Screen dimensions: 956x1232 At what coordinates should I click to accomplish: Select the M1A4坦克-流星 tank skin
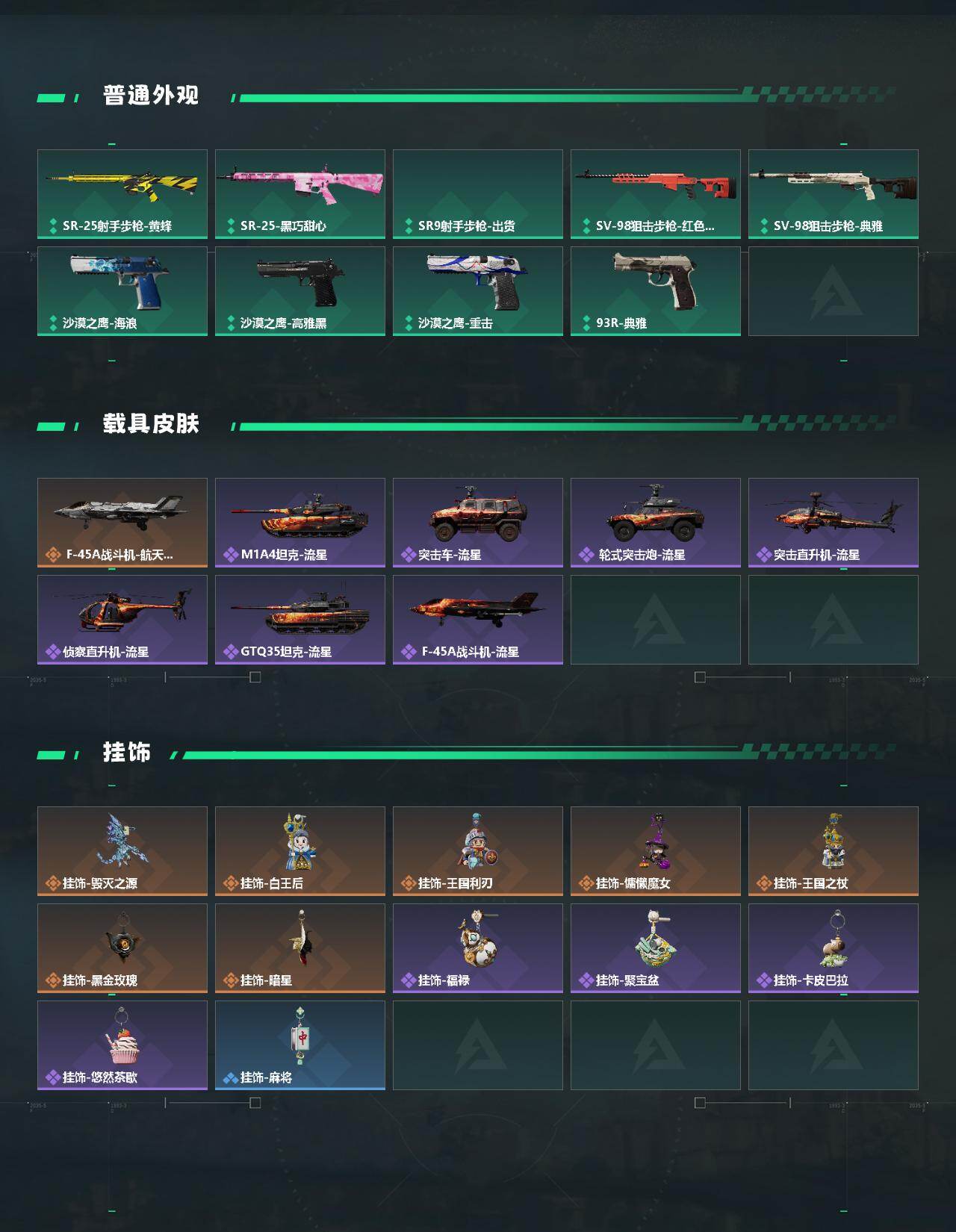[x=300, y=523]
